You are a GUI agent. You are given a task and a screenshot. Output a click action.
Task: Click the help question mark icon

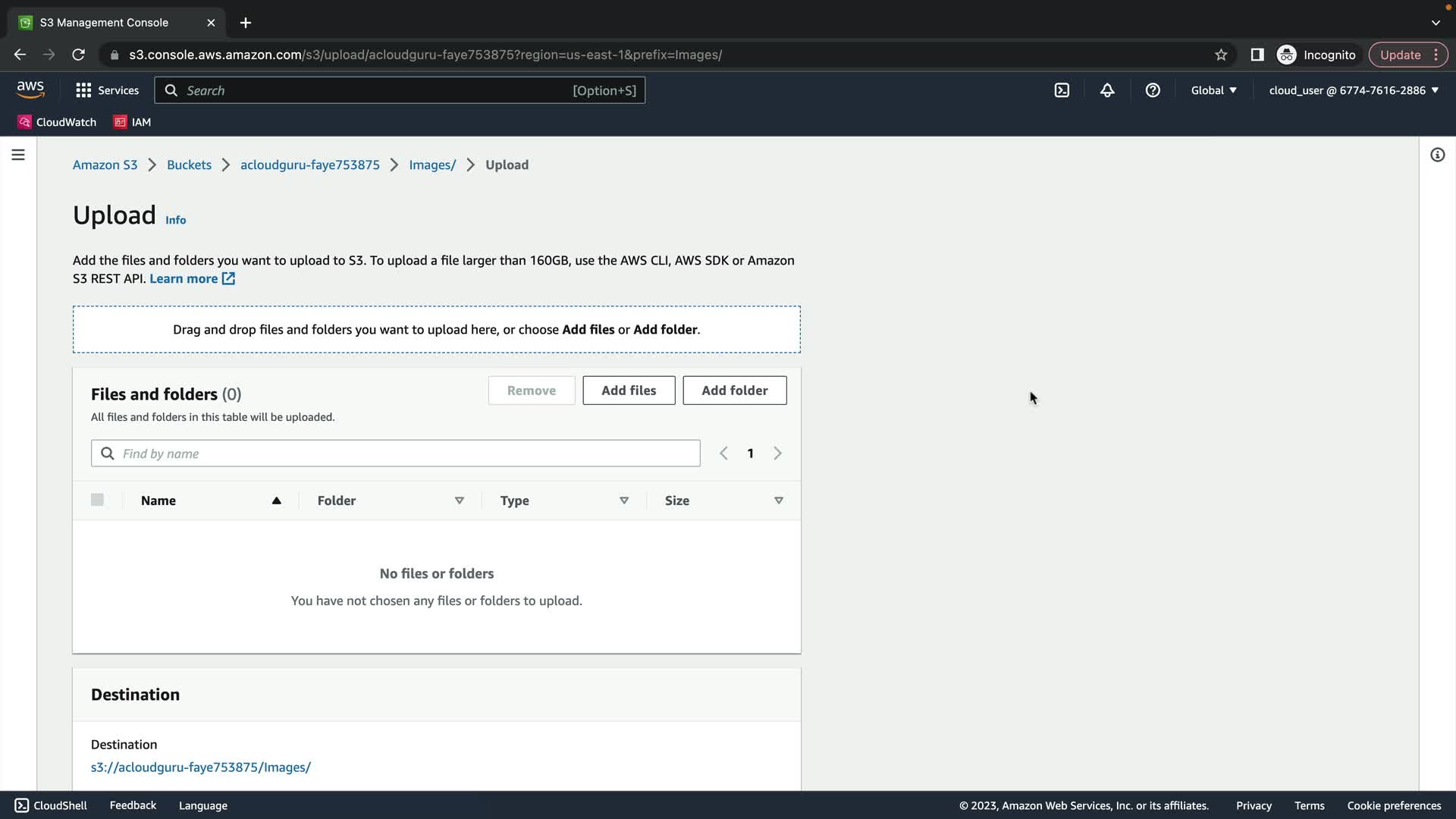pos(1153,90)
